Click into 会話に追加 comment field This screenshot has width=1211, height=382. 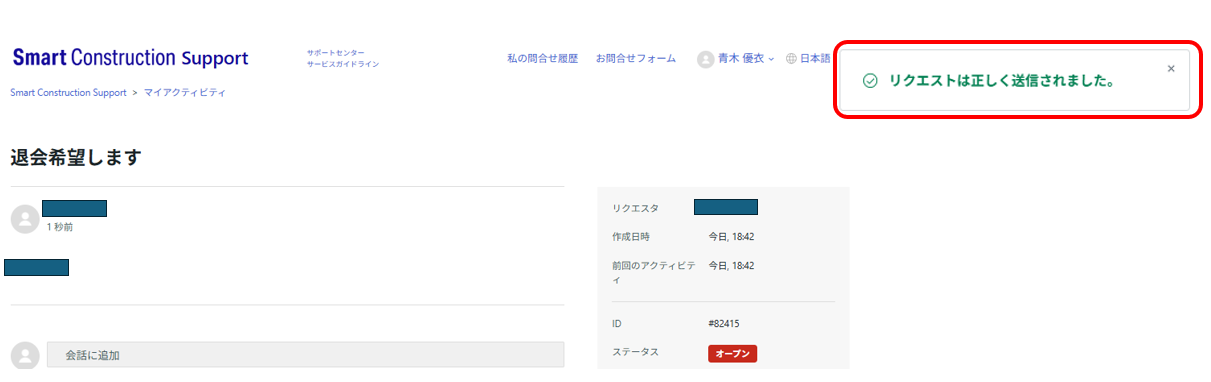point(305,355)
